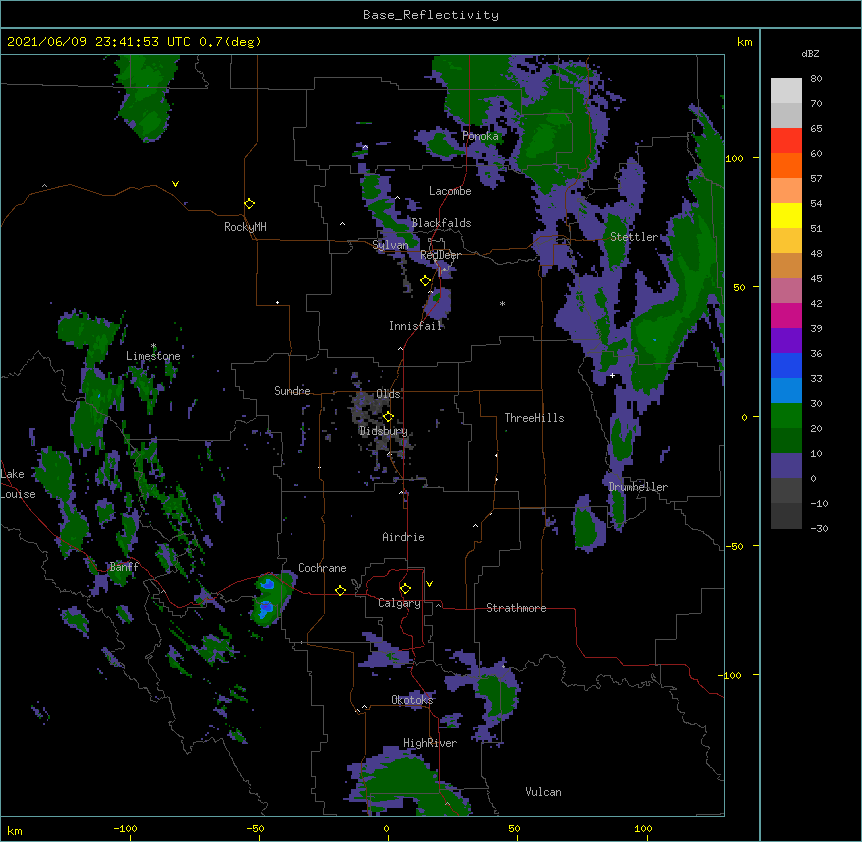
Task: Click the 54 dBZ yellow legend swatch
Action: 786,215
